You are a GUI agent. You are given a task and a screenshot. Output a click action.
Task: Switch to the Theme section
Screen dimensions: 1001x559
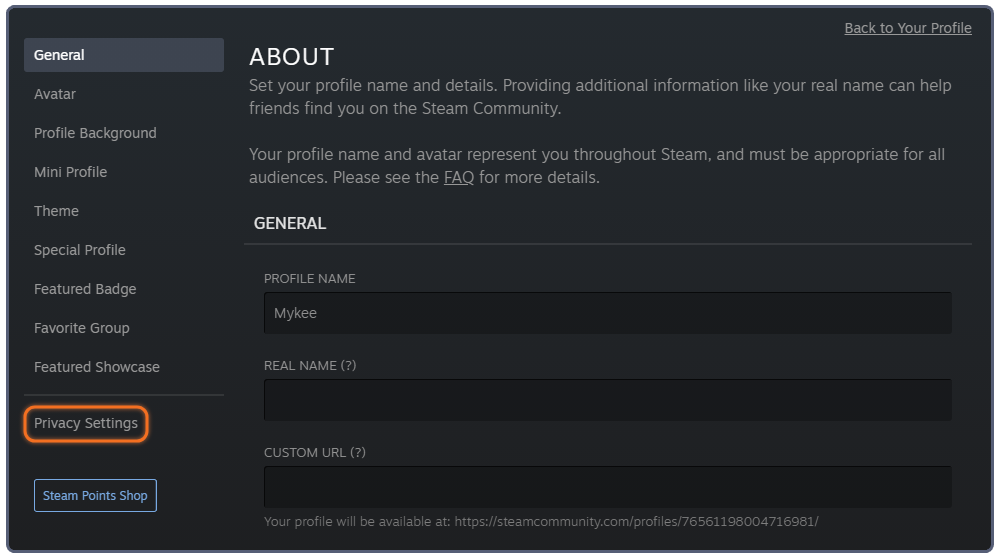tap(56, 211)
